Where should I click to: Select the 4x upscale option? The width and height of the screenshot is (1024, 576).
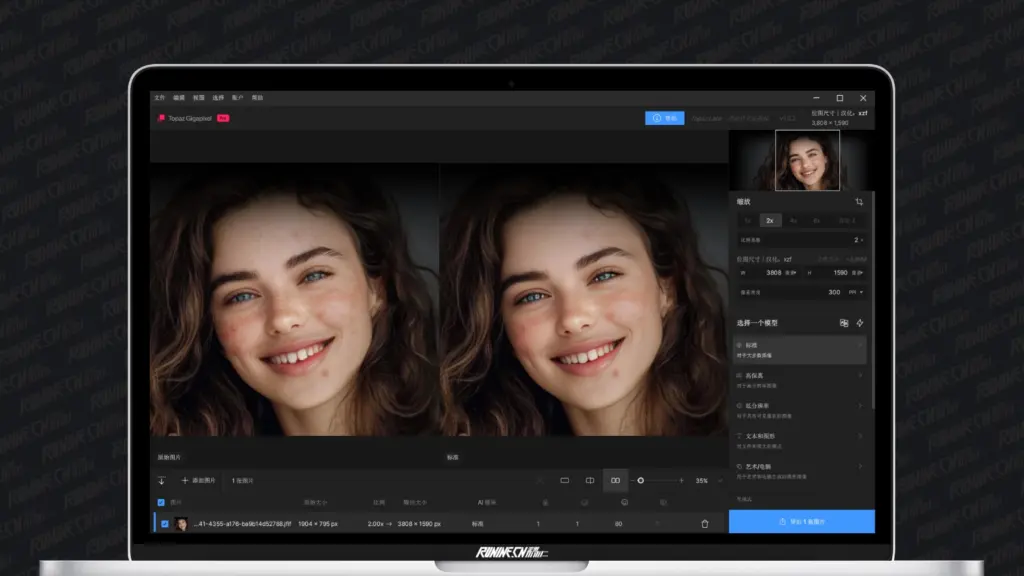795,219
